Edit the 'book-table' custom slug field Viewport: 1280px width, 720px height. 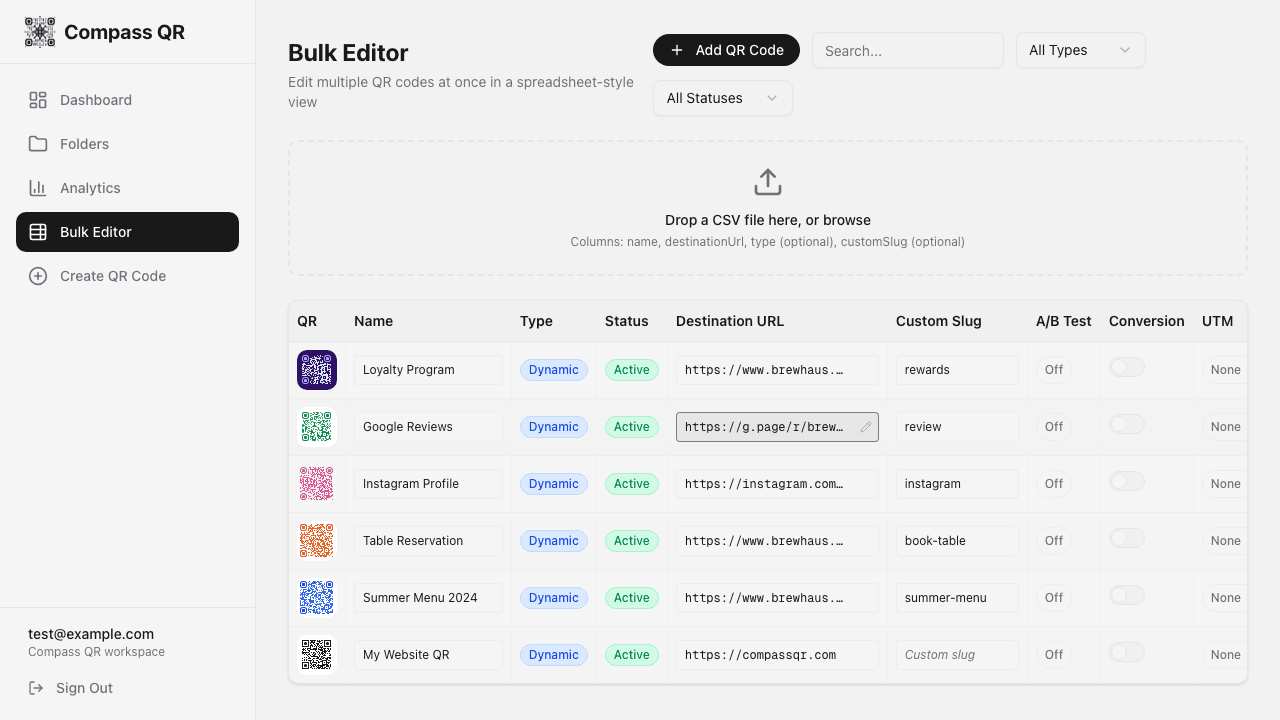(957, 541)
